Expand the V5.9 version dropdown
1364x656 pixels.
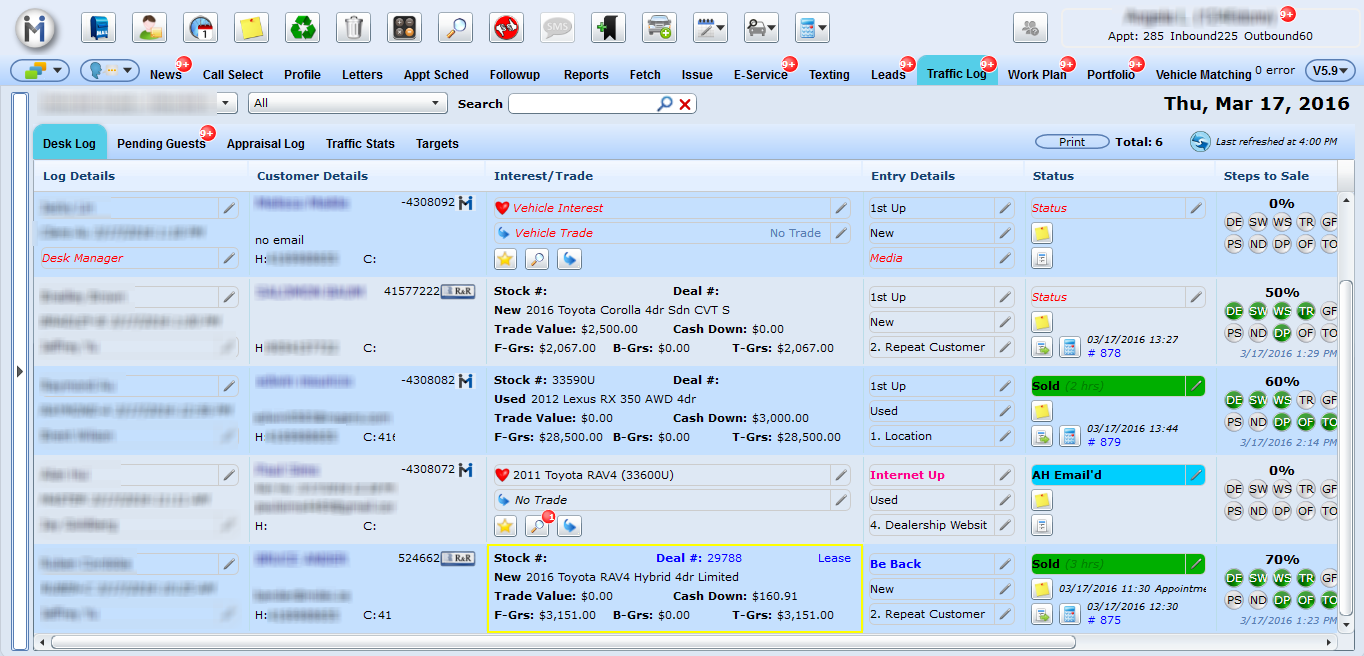1330,71
